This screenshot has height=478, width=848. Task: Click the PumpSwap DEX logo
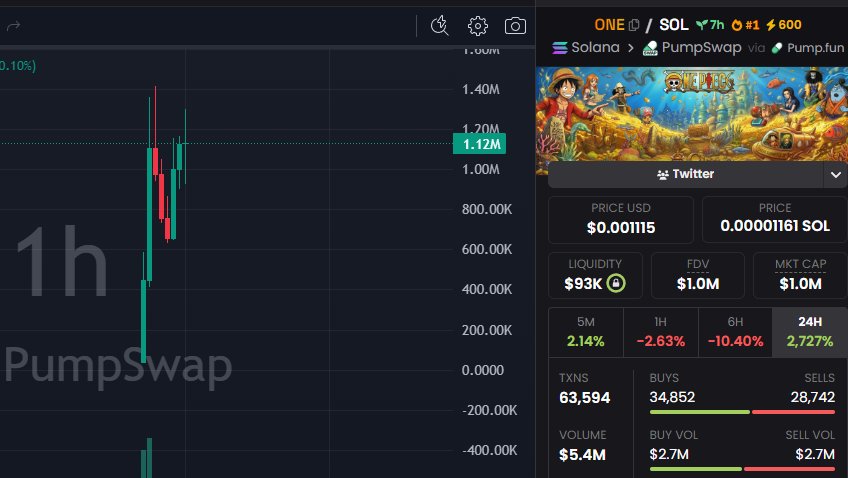650,48
